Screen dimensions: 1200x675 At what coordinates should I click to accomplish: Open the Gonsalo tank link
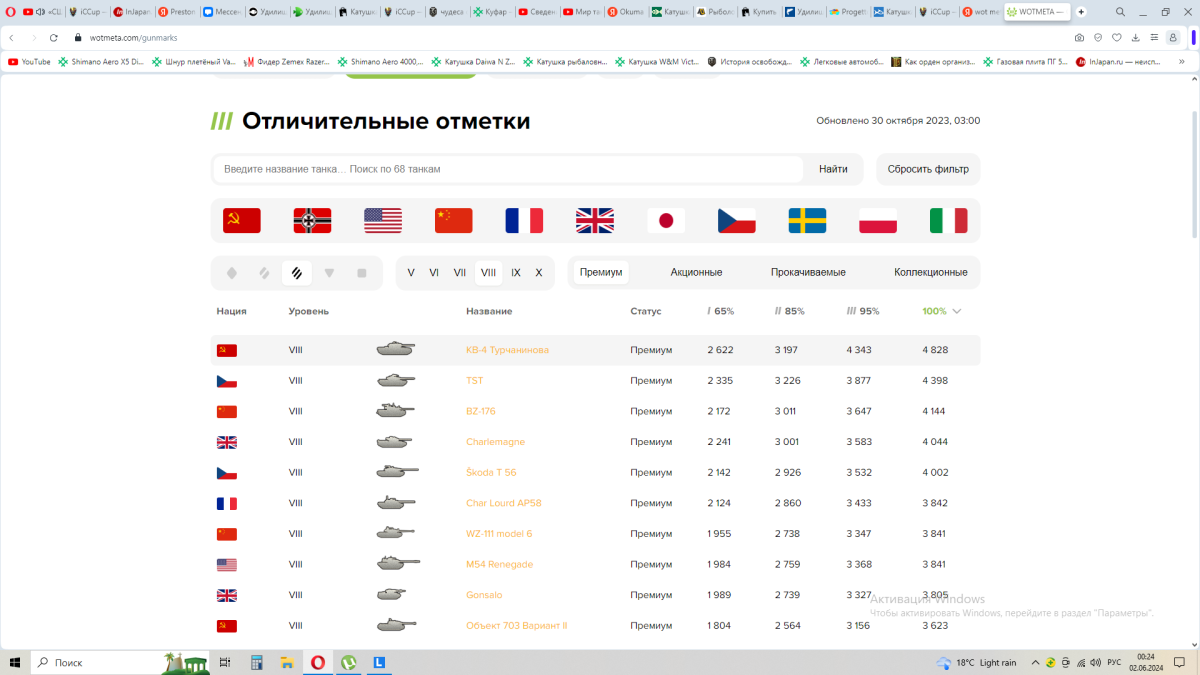click(x=484, y=595)
